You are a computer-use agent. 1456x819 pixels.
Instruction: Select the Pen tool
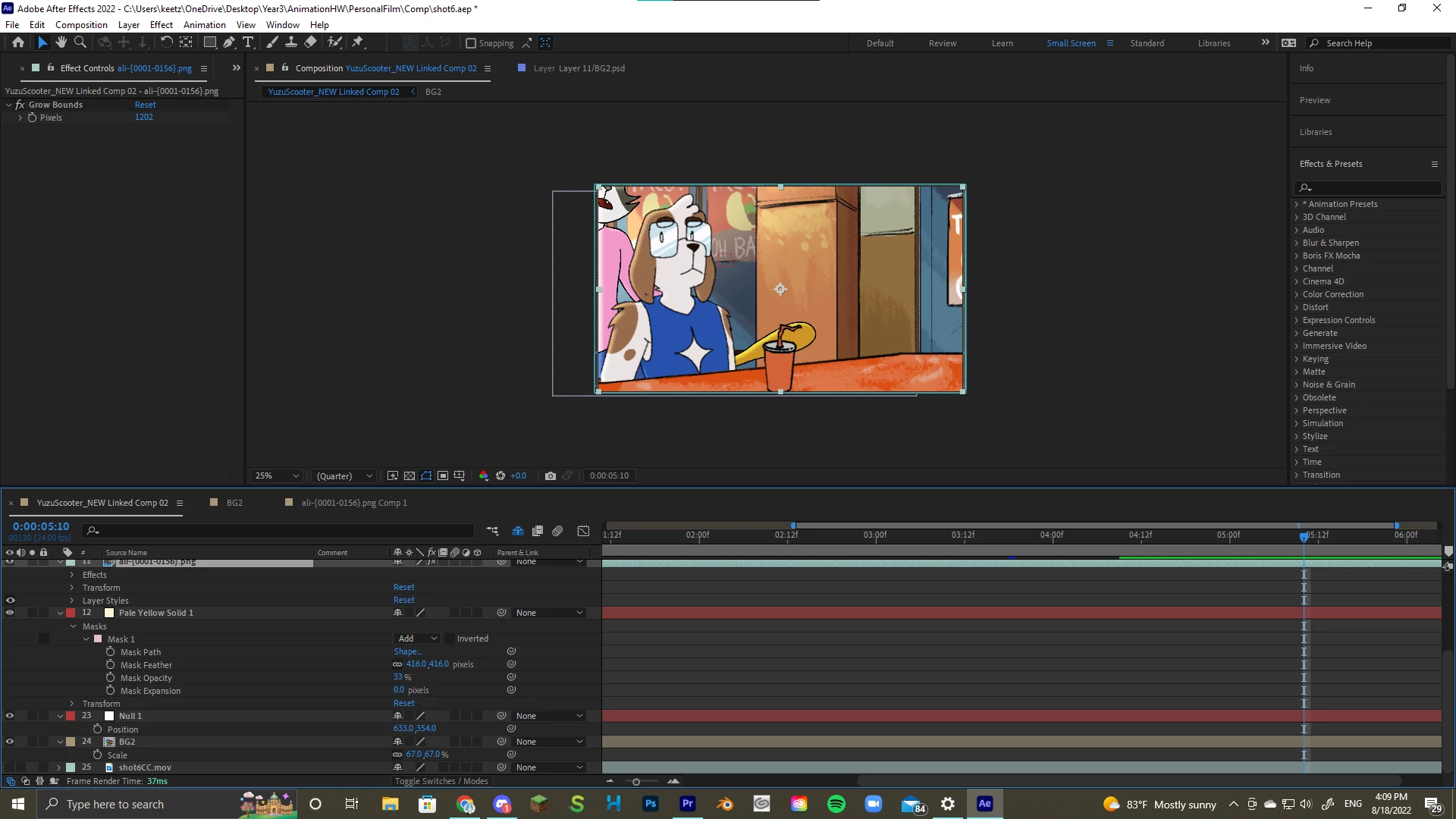tap(228, 42)
